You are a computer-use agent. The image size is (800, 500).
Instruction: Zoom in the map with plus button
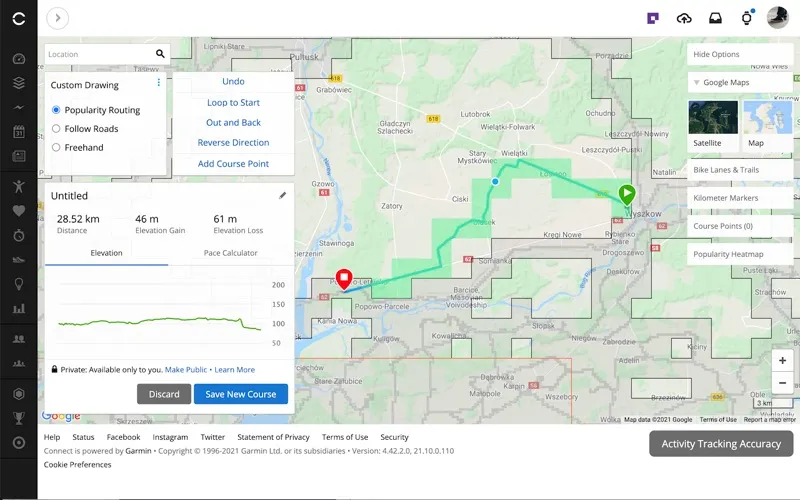(782, 361)
